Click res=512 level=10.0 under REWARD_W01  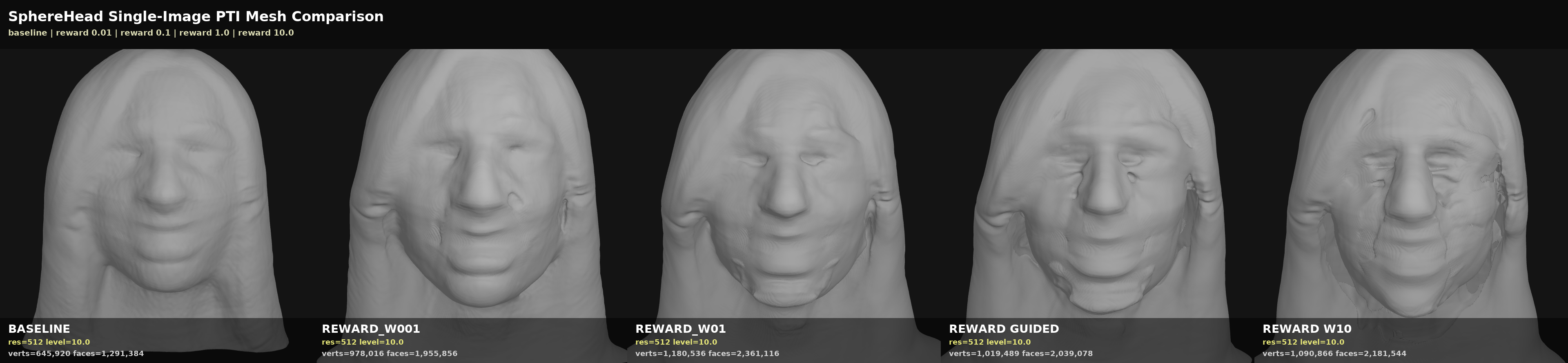676,342
